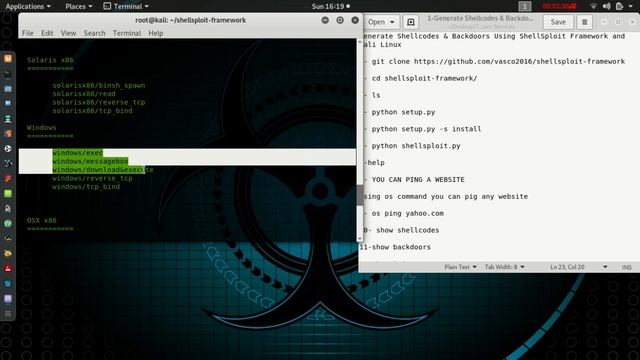Open the Terminal app menu in top bar
Viewport: 640px width, 360px height.
(126, 6)
